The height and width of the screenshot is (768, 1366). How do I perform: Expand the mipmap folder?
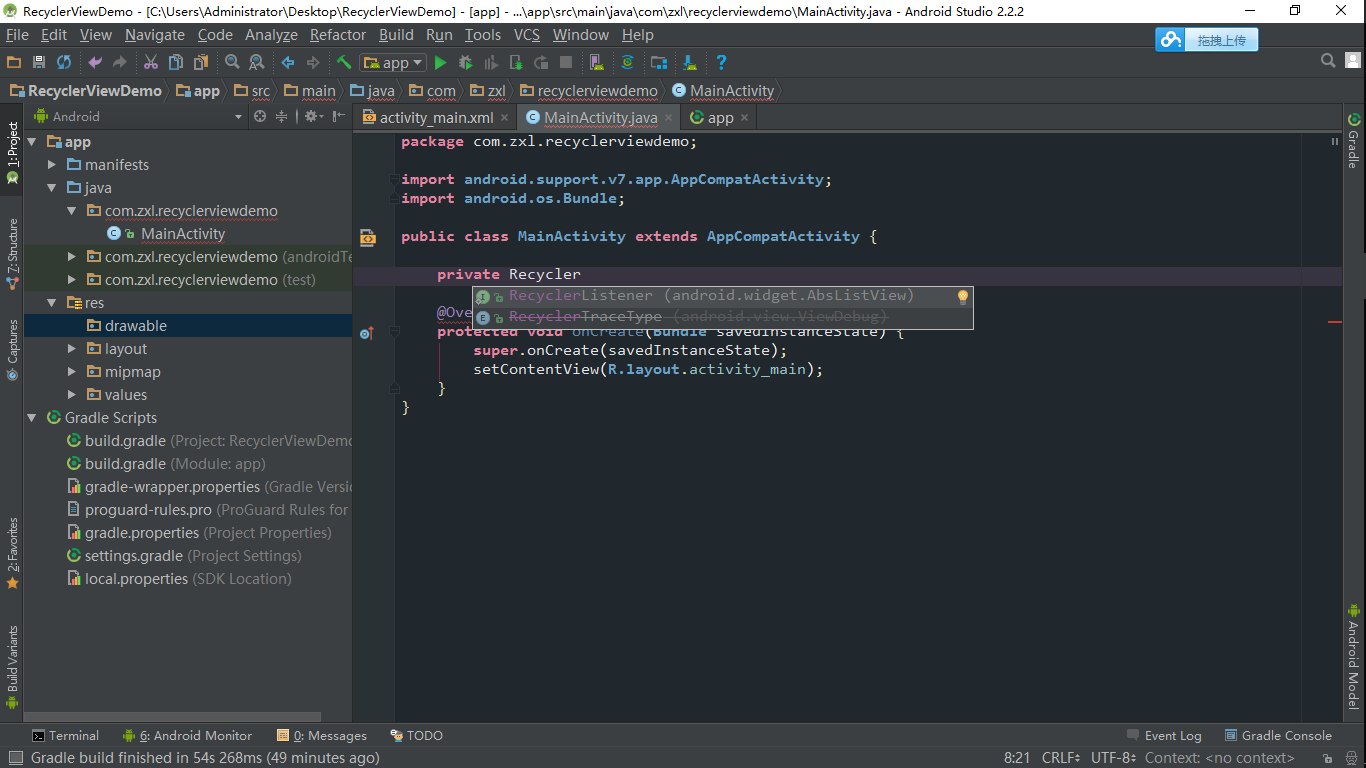tap(72, 372)
